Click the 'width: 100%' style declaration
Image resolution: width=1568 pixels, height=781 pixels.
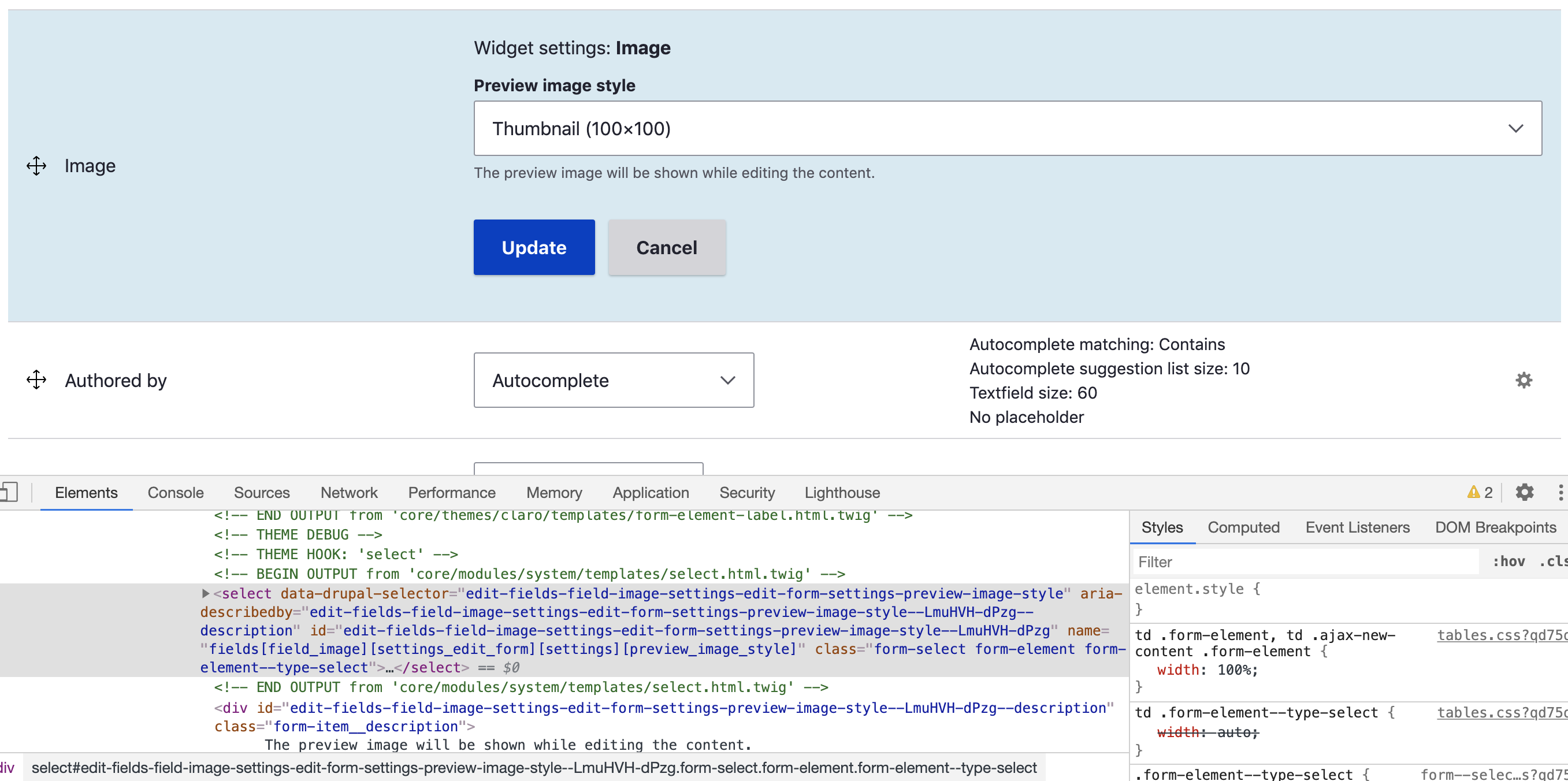1207,670
